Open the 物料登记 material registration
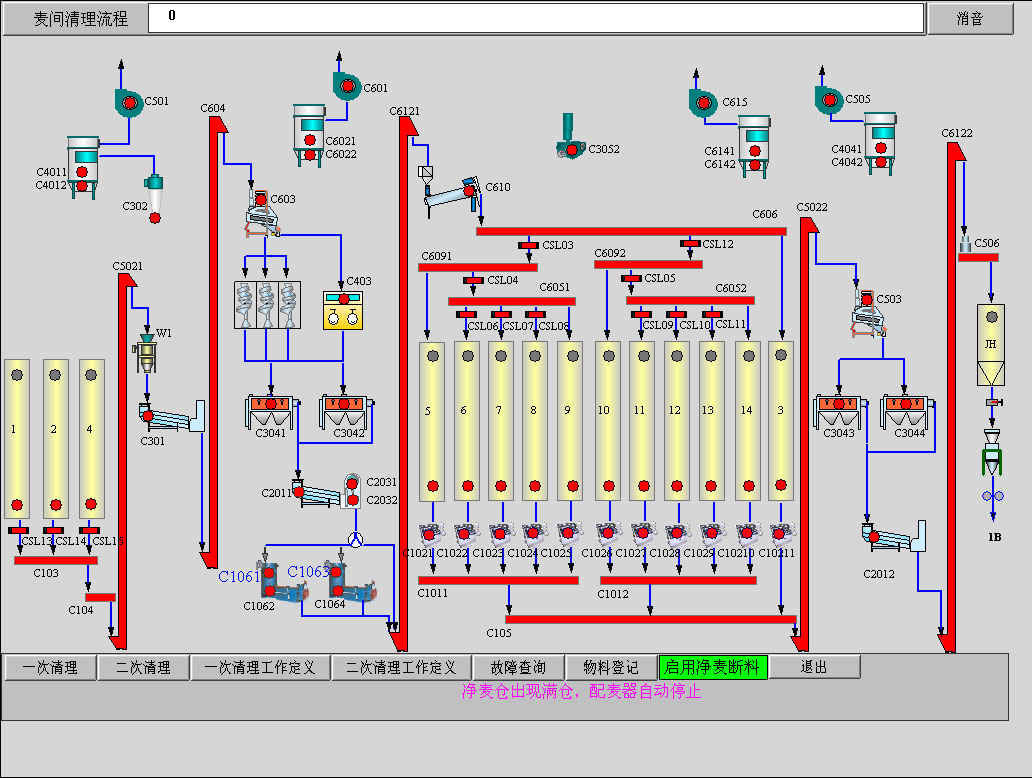The height and width of the screenshot is (778, 1032). pyautogui.click(x=611, y=667)
